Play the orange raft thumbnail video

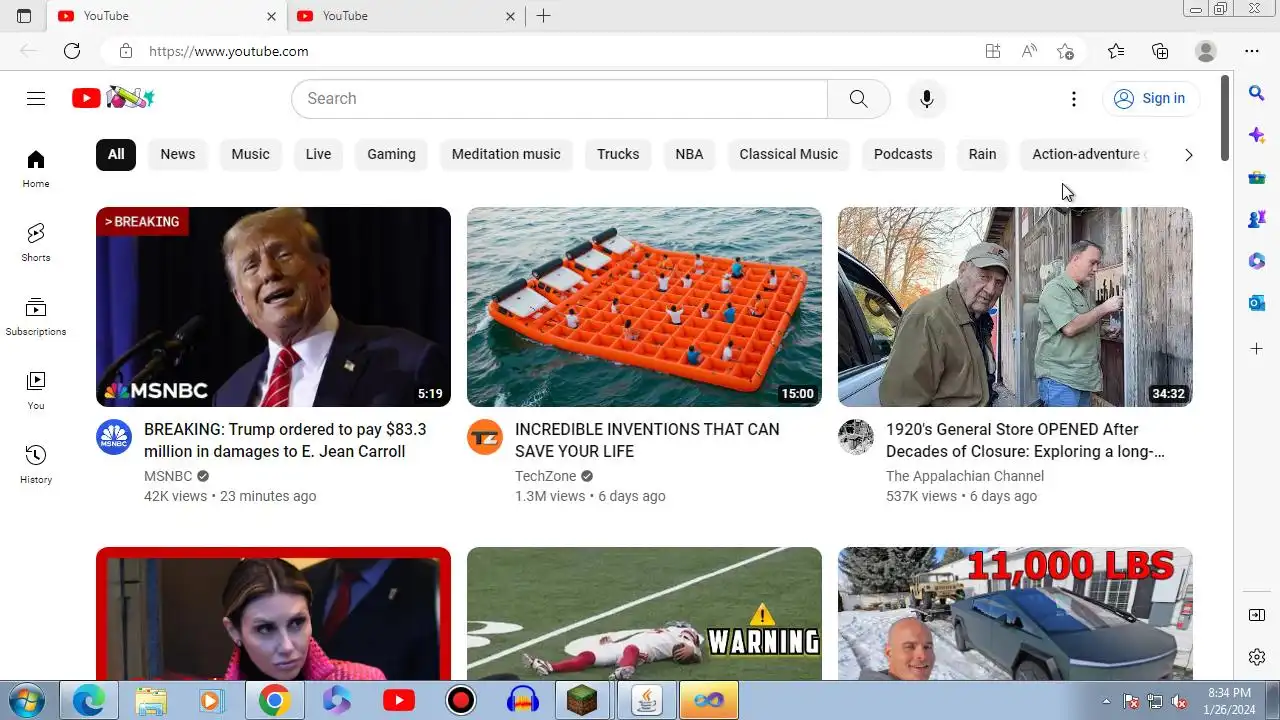click(644, 307)
